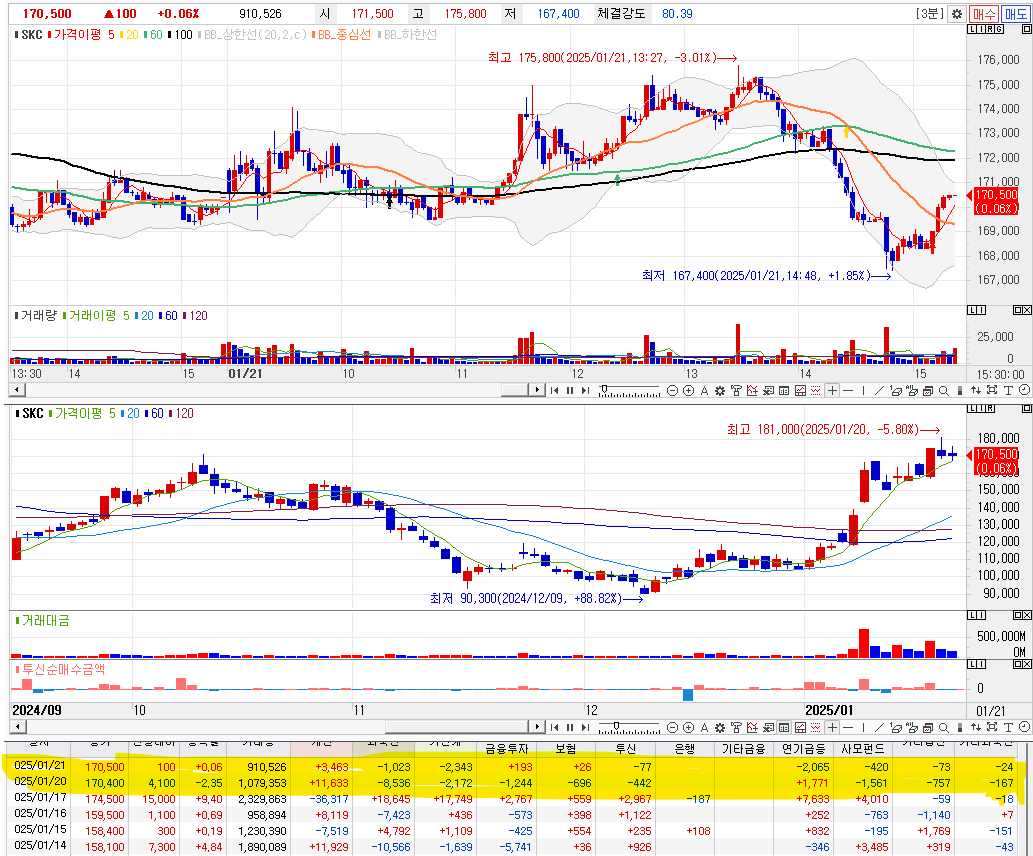The height and width of the screenshot is (856, 1033).
Task: Click the blue 매도 sell button
Action: click(x=1015, y=13)
